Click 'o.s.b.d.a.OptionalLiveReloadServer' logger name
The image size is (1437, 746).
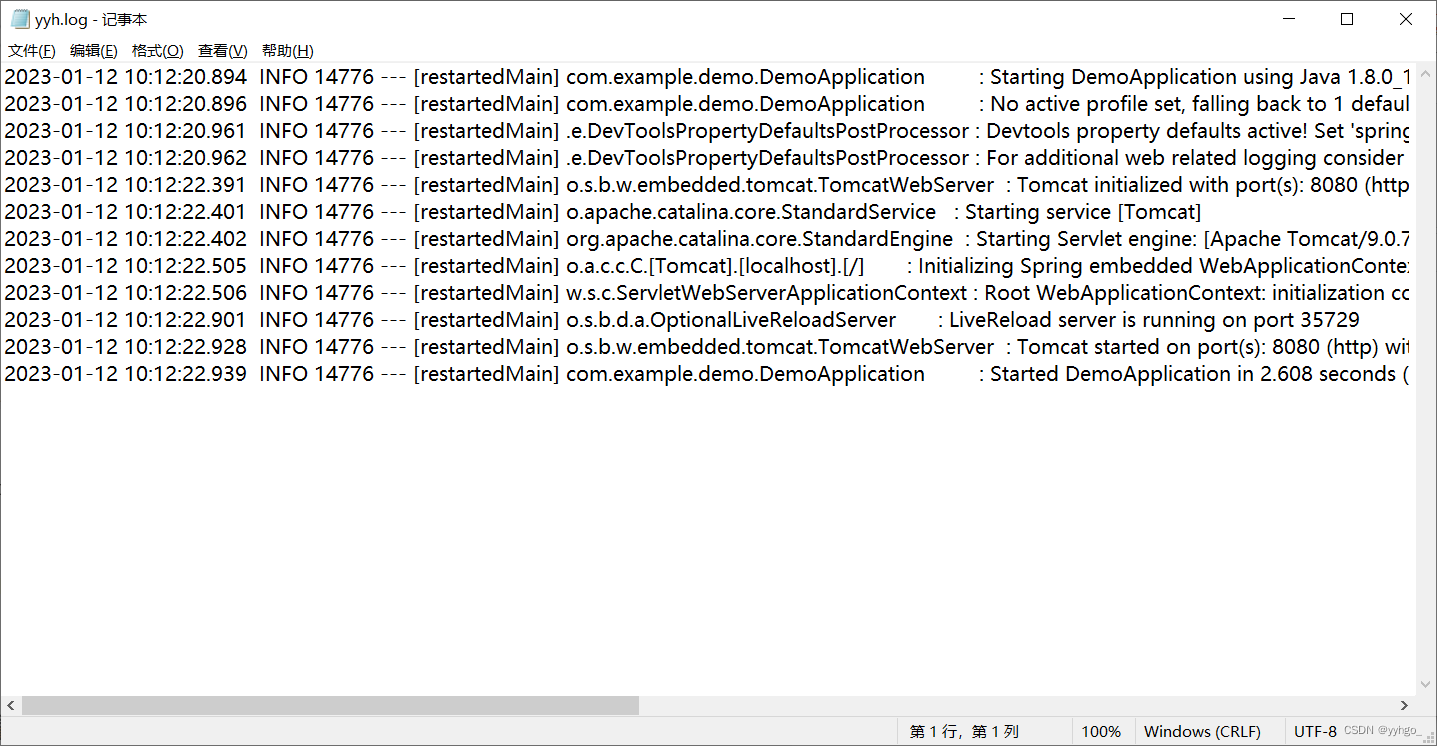point(731,320)
